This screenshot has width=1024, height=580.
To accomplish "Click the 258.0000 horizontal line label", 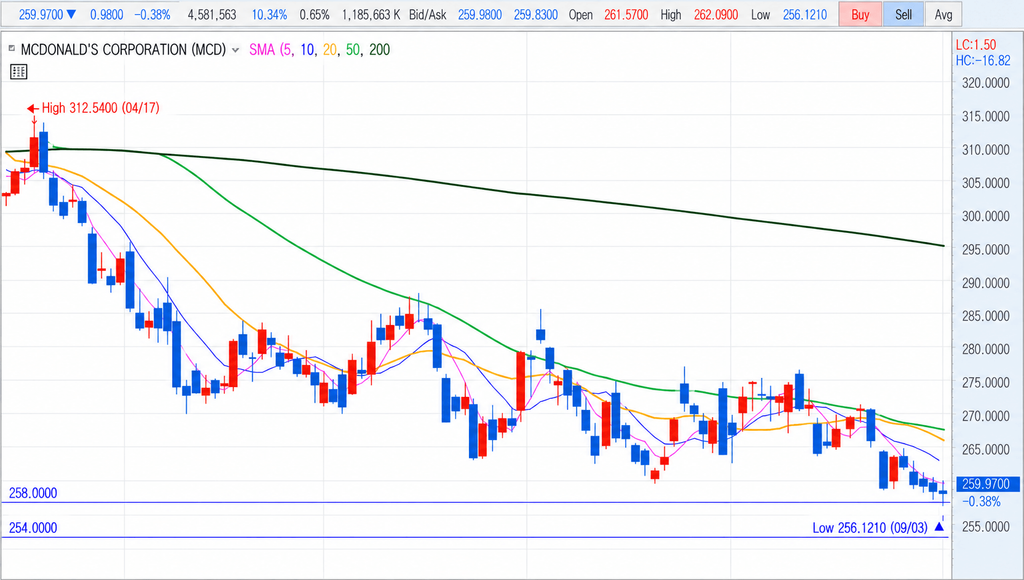I will click(33, 493).
